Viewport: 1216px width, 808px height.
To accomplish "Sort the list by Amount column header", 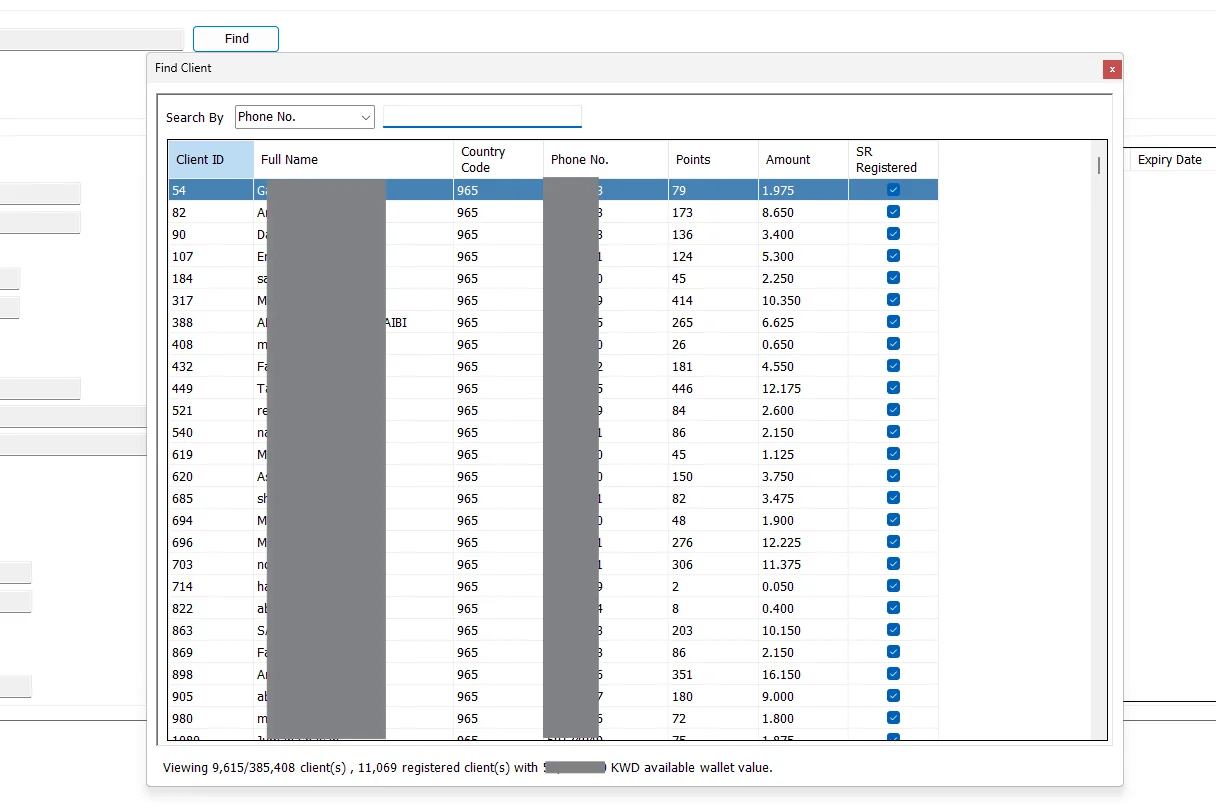I will click(x=804, y=160).
